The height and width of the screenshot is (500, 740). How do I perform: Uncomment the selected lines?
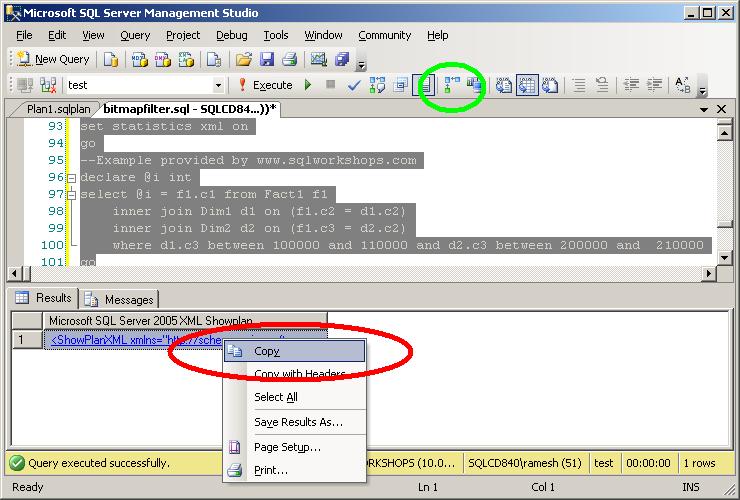point(602,85)
